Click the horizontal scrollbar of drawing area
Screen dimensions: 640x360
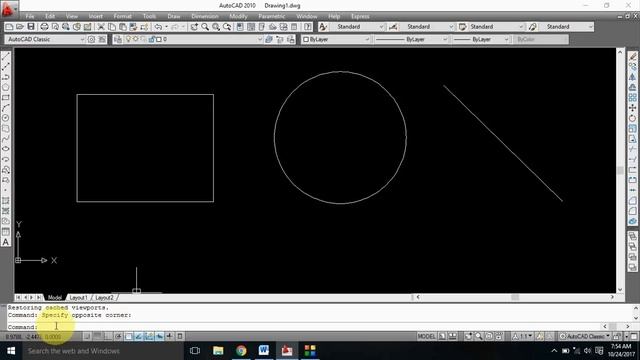click(515, 297)
